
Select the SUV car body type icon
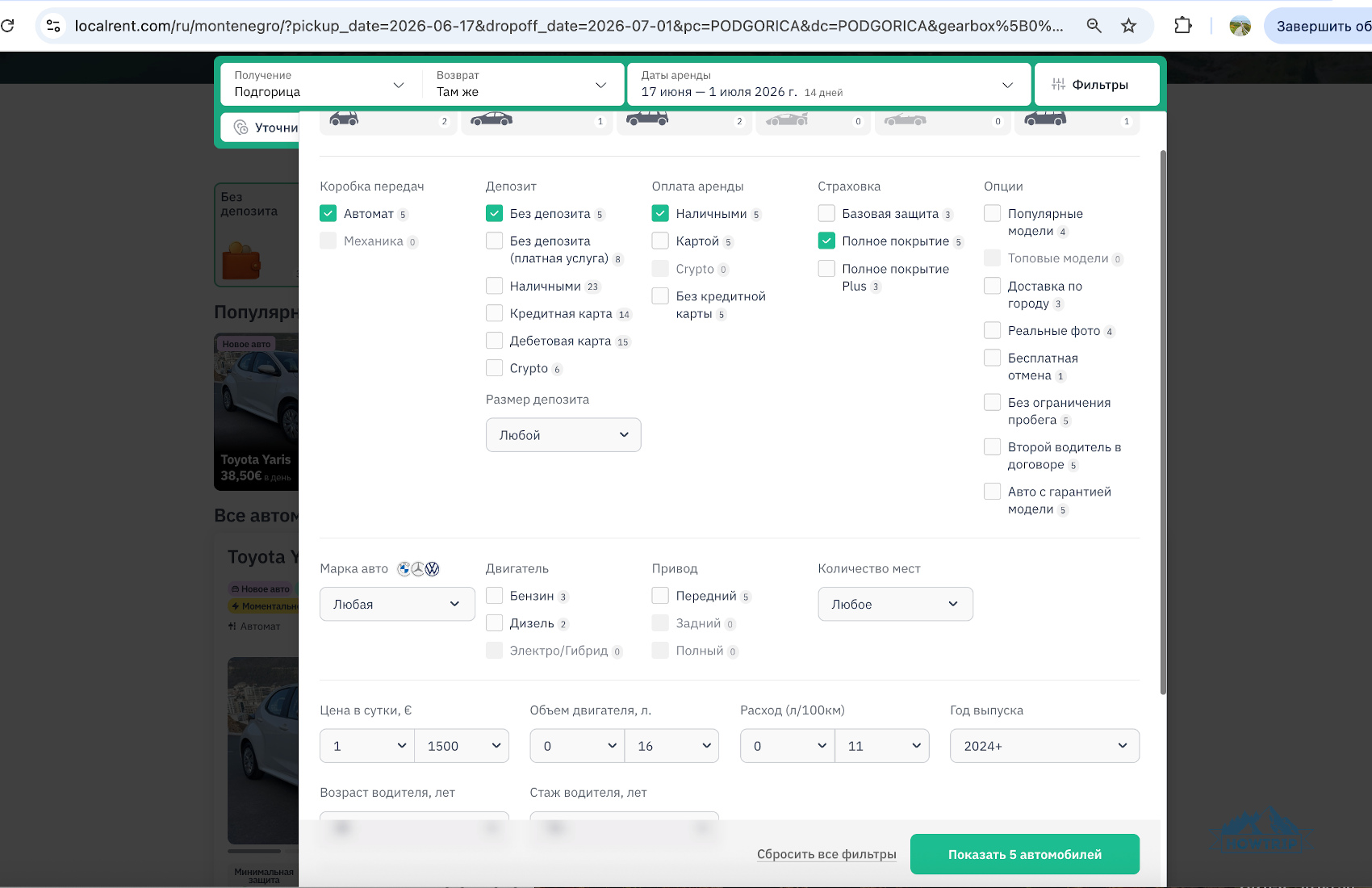click(x=647, y=119)
